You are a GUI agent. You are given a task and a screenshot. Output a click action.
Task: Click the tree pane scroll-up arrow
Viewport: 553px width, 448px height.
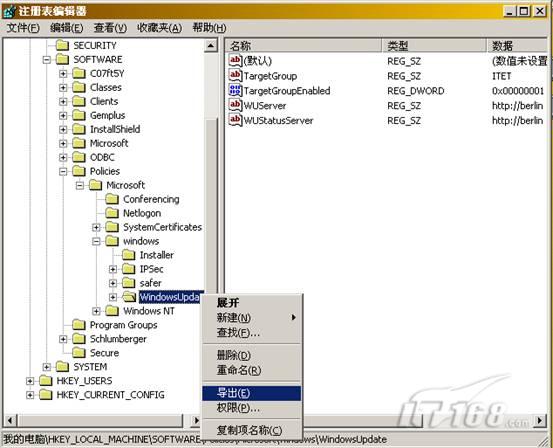(x=211, y=46)
